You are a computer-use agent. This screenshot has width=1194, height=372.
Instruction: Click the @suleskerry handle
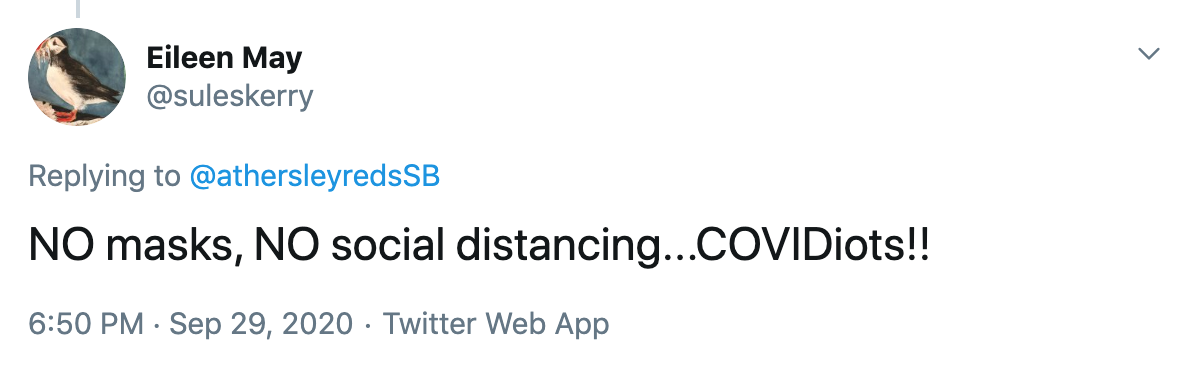pos(229,97)
